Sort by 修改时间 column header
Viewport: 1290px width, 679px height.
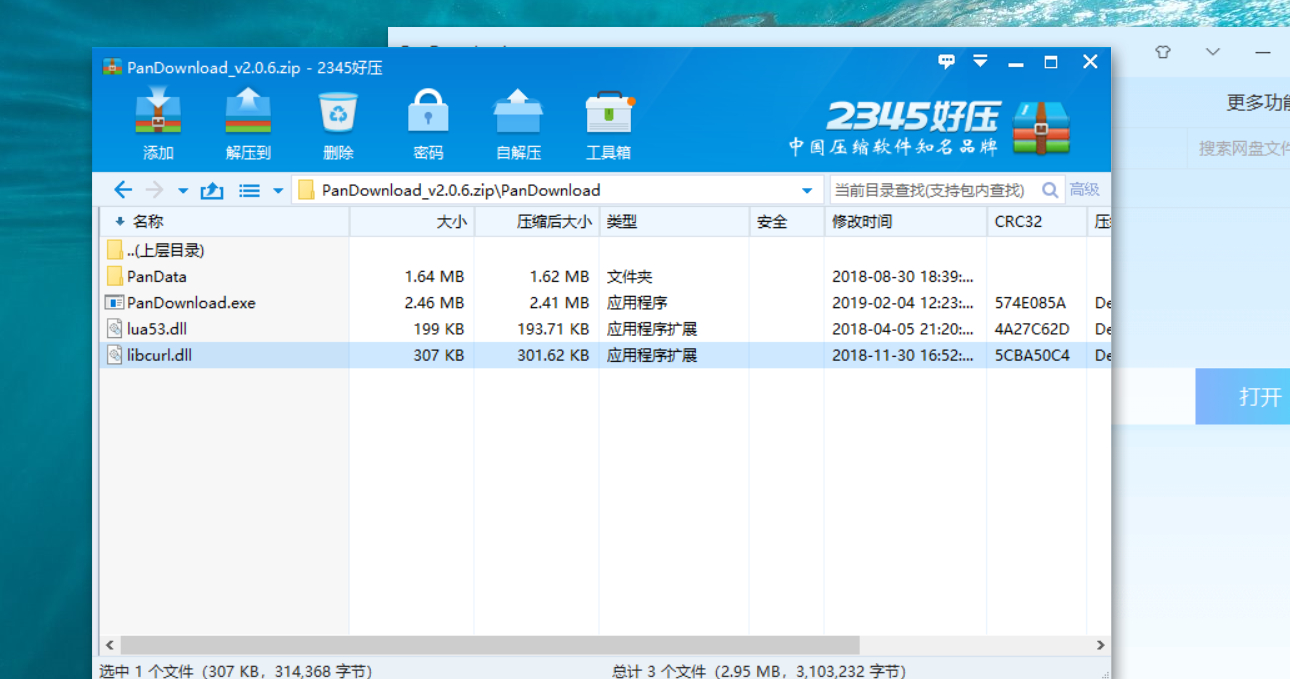click(905, 222)
